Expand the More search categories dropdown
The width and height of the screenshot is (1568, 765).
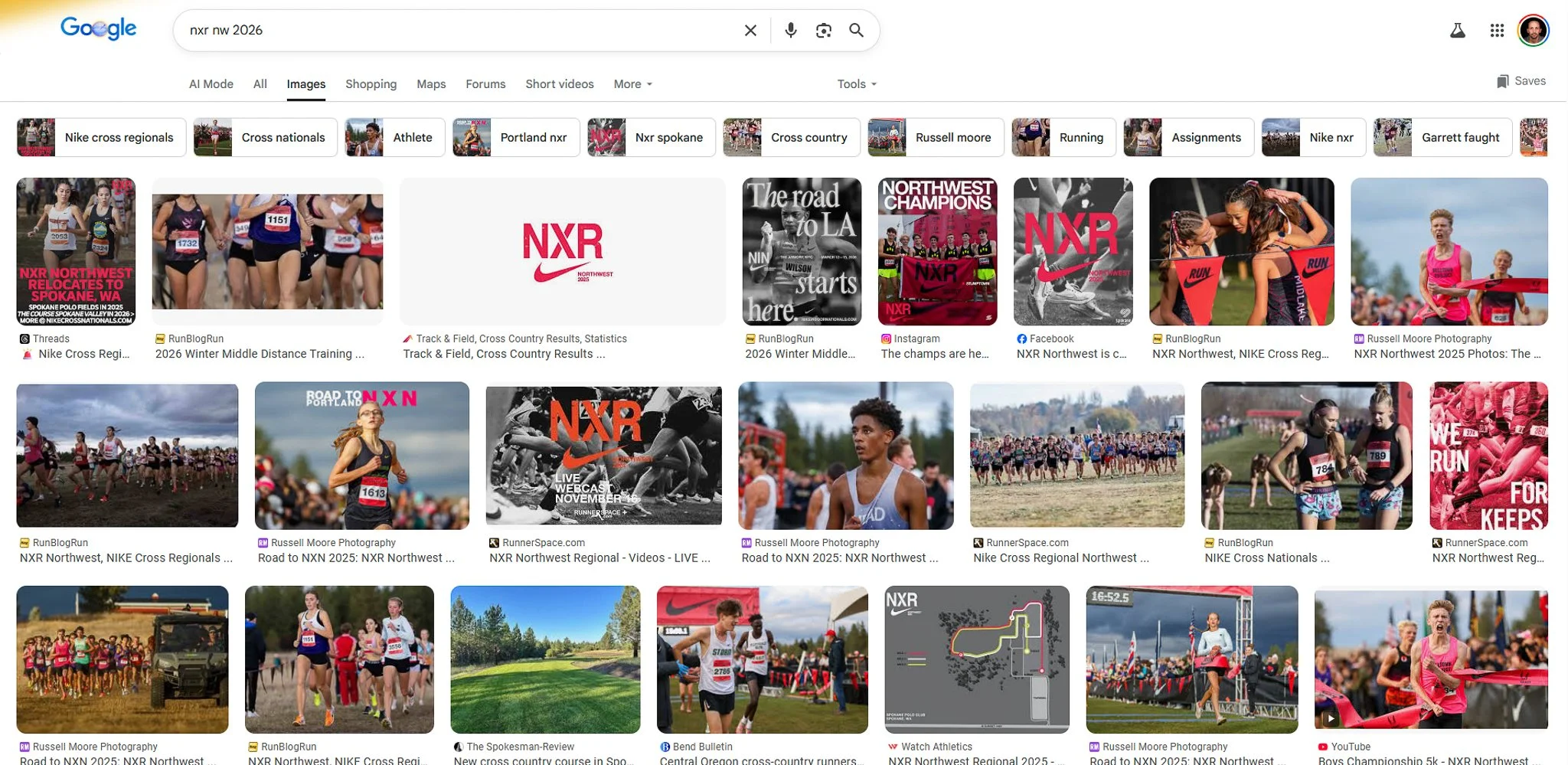tap(632, 84)
